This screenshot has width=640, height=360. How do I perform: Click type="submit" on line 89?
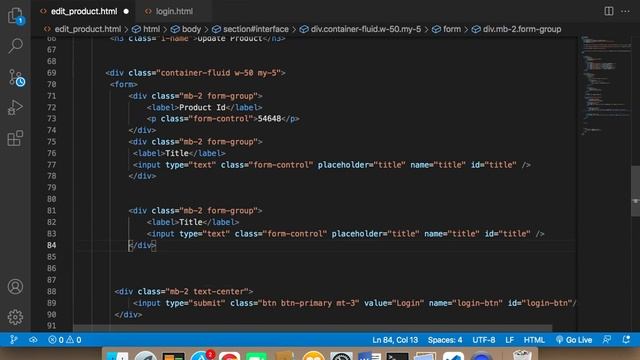click(196, 303)
